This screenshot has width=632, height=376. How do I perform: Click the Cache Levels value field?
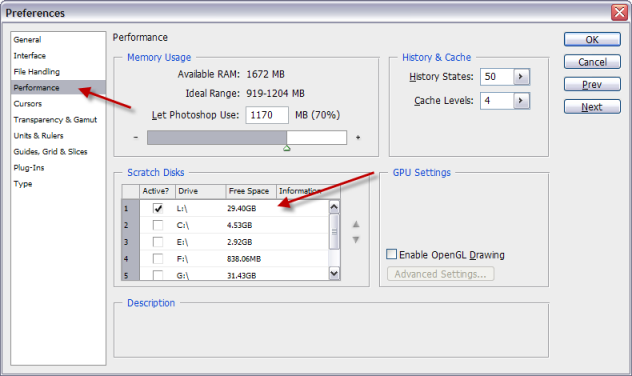tap(497, 100)
